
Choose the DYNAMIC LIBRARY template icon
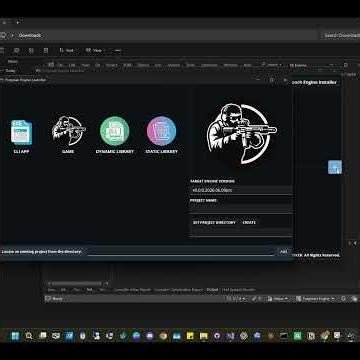click(115, 131)
